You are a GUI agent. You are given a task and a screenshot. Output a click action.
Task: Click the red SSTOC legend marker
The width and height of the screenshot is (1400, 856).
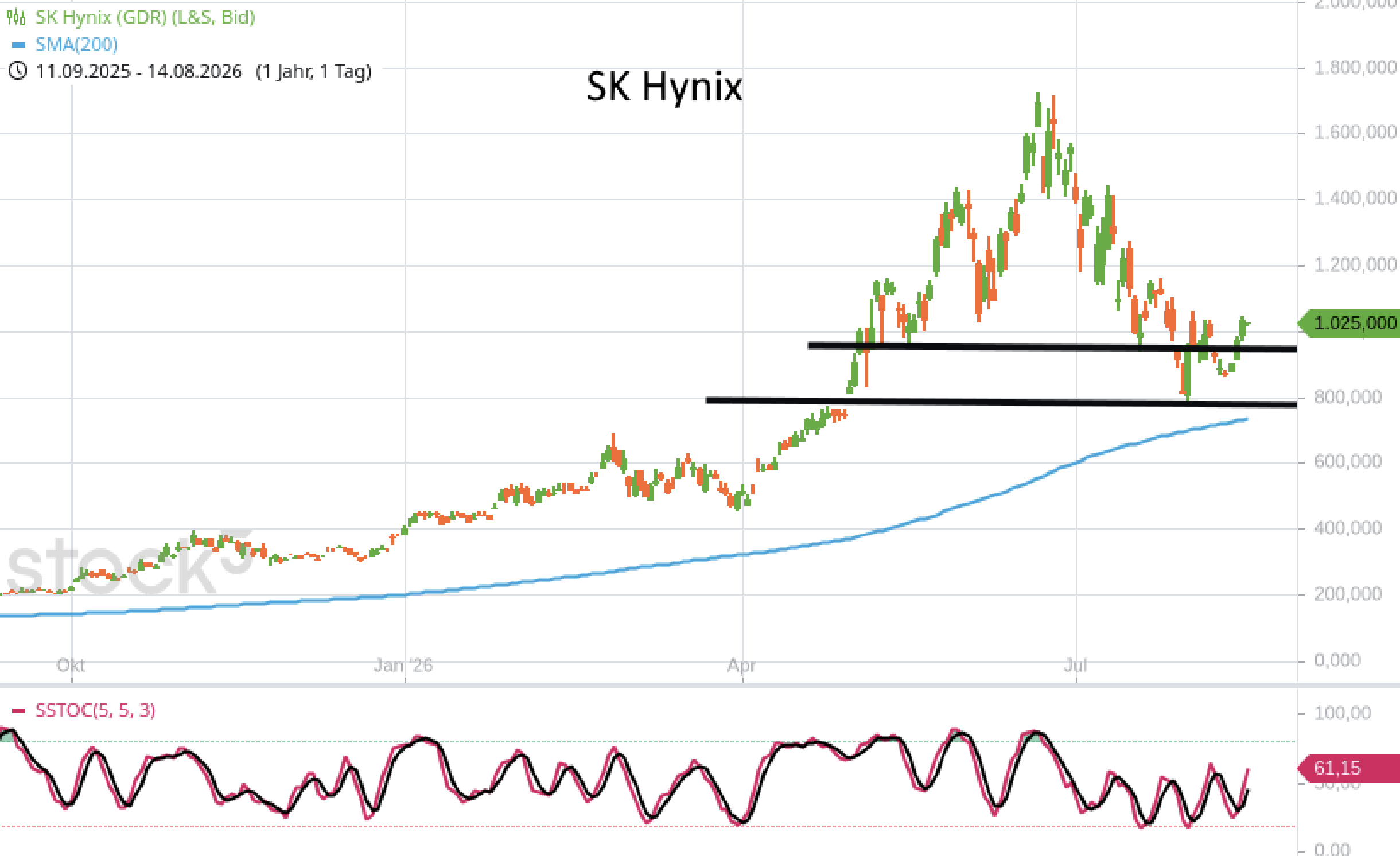coord(18,711)
